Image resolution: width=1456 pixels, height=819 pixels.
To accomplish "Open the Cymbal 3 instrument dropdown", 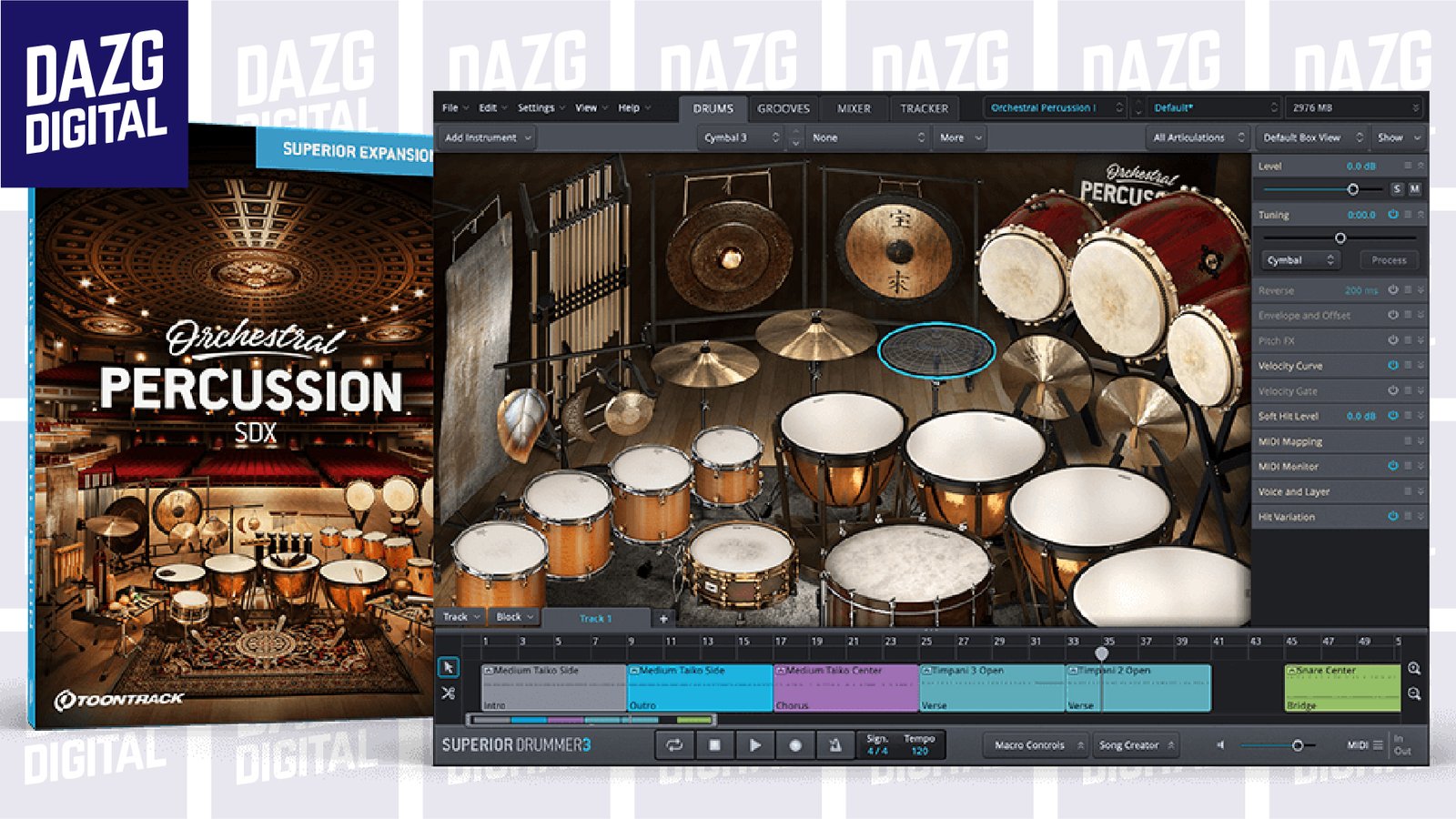I will click(x=742, y=137).
